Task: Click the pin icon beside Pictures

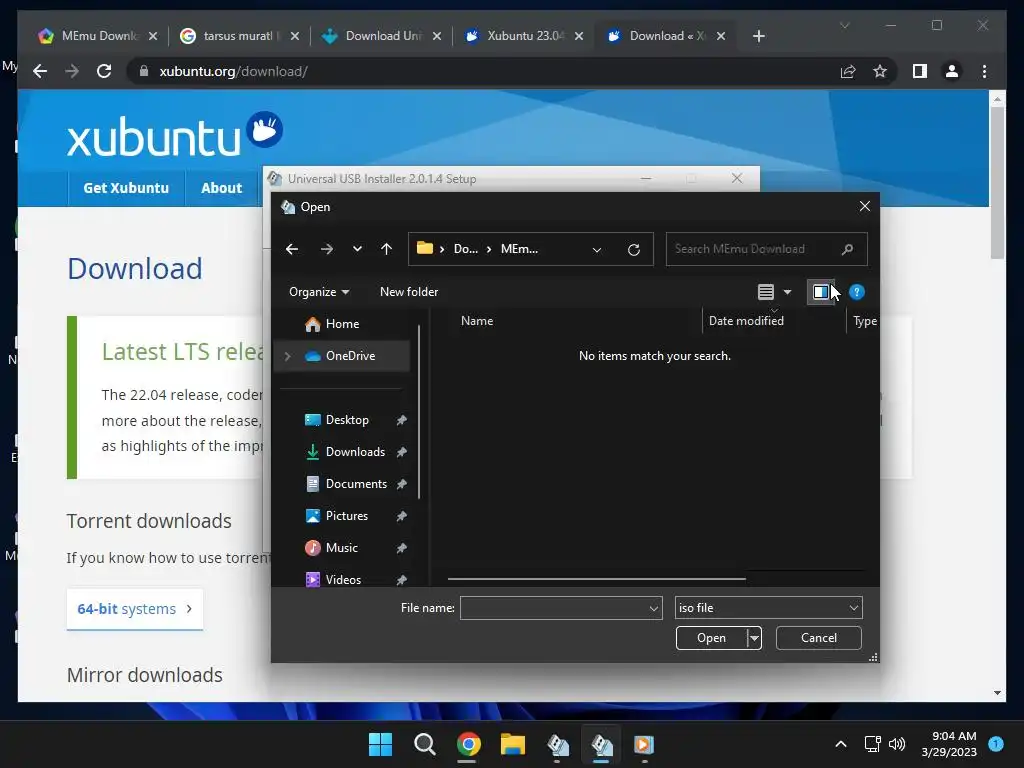Action: 402,516
